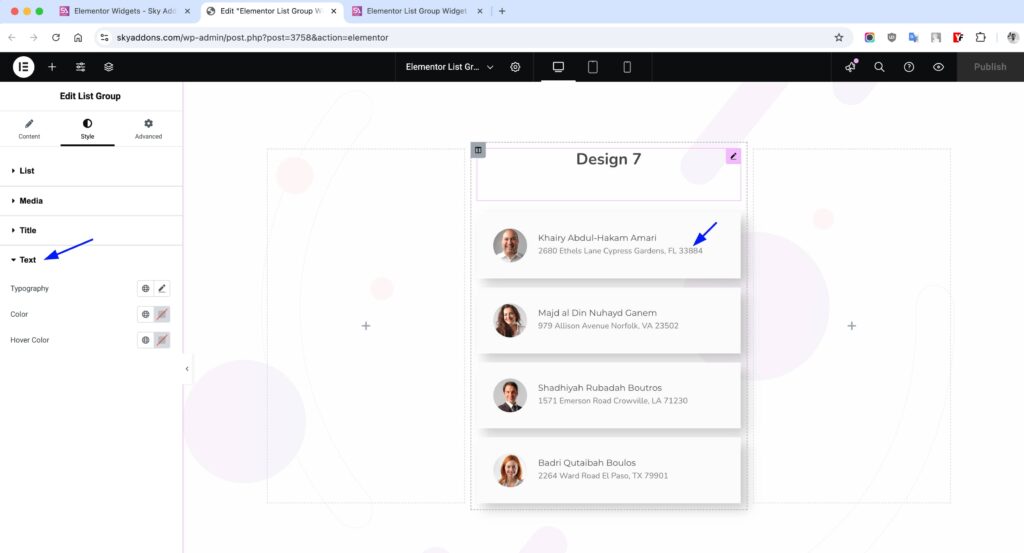Screen dimensions: 1024x553
Task: Click Majd al Din Nuhayd Ganem's photo
Action: pos(509,320)
